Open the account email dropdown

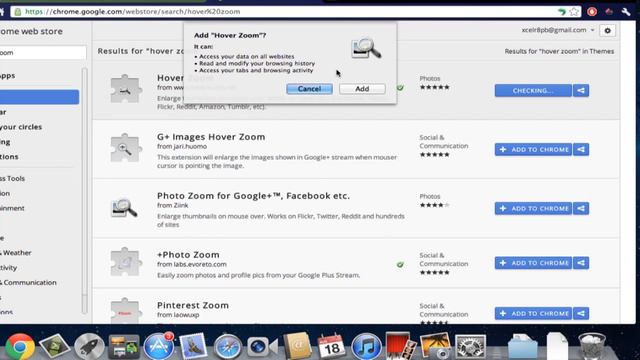(558, 30)
